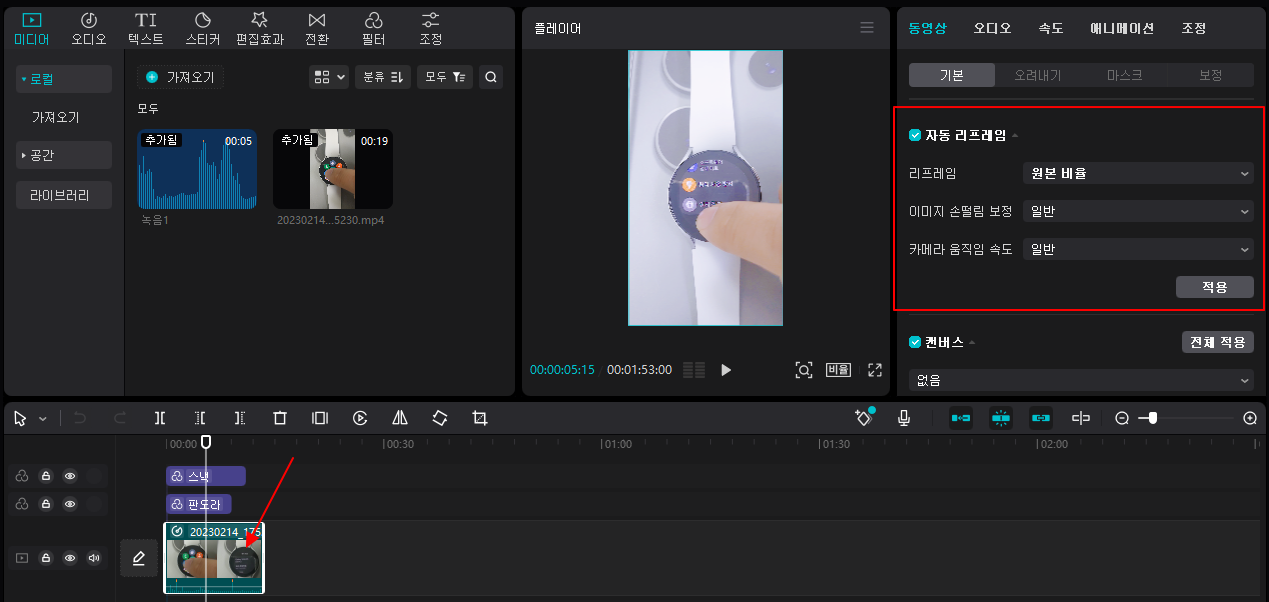Open the 조정 adjustment panel in the top toolbar

point(431,29)
